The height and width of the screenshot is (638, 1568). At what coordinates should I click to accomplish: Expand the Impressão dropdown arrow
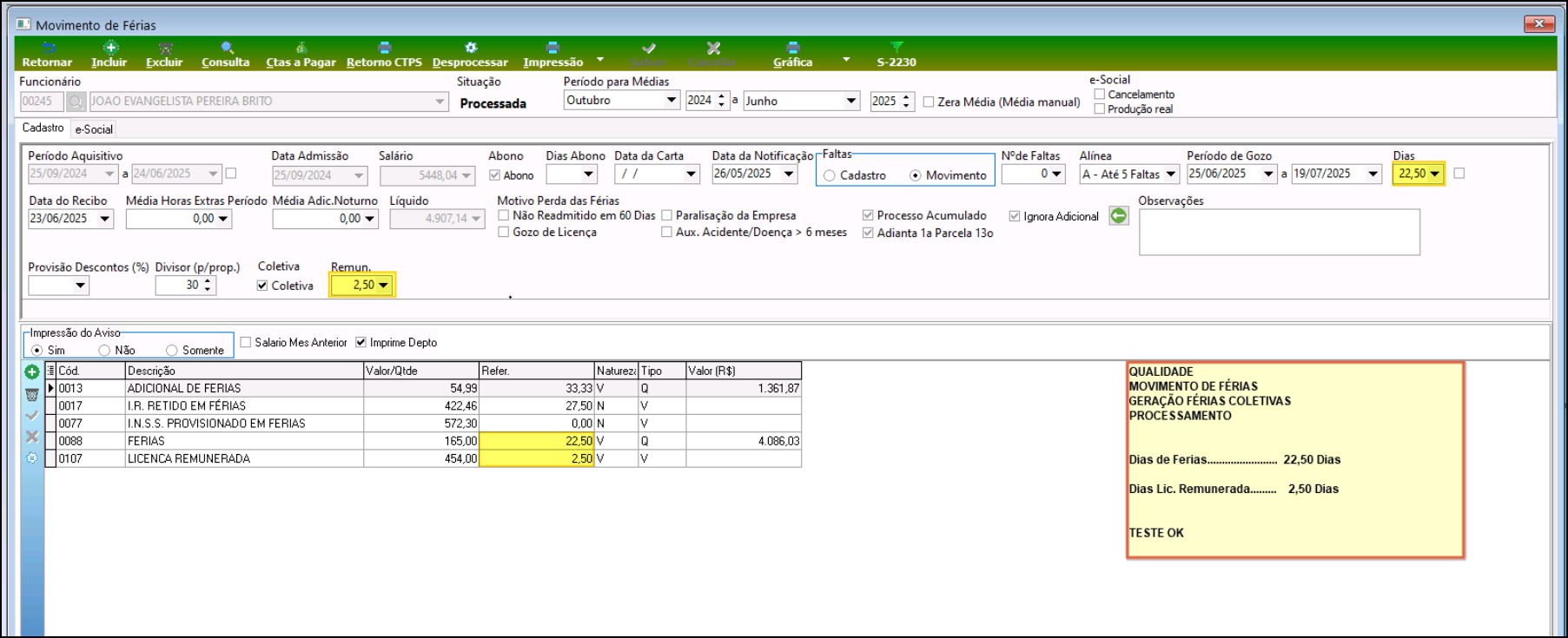pyautogui.click(x=600, y=60)
